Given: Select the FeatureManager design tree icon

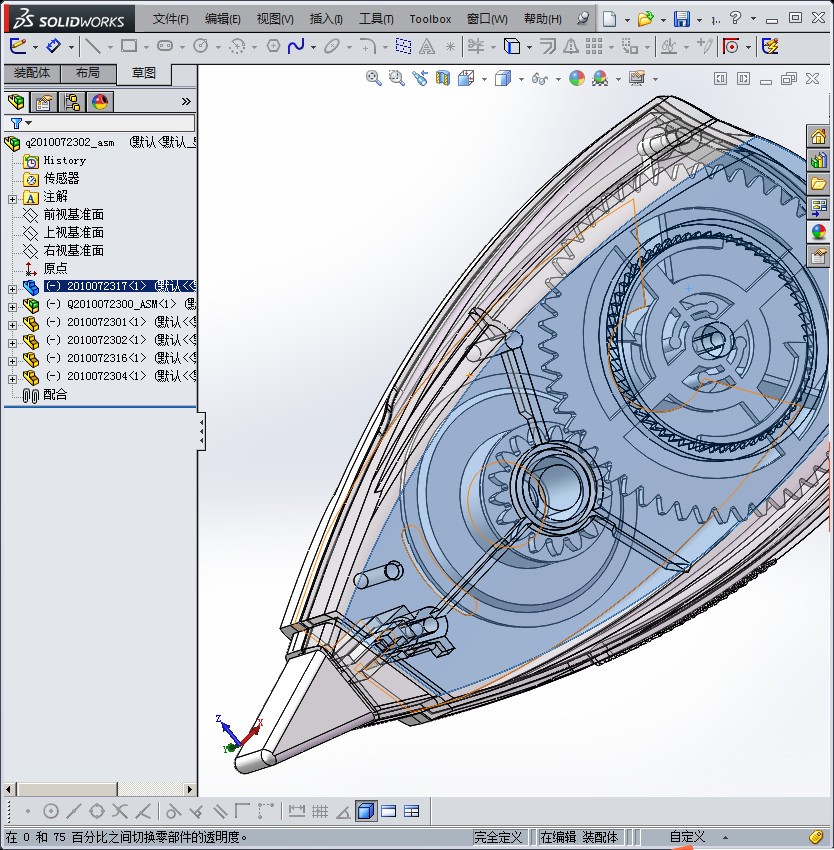Looking at the screenshot, I should 18,101.
